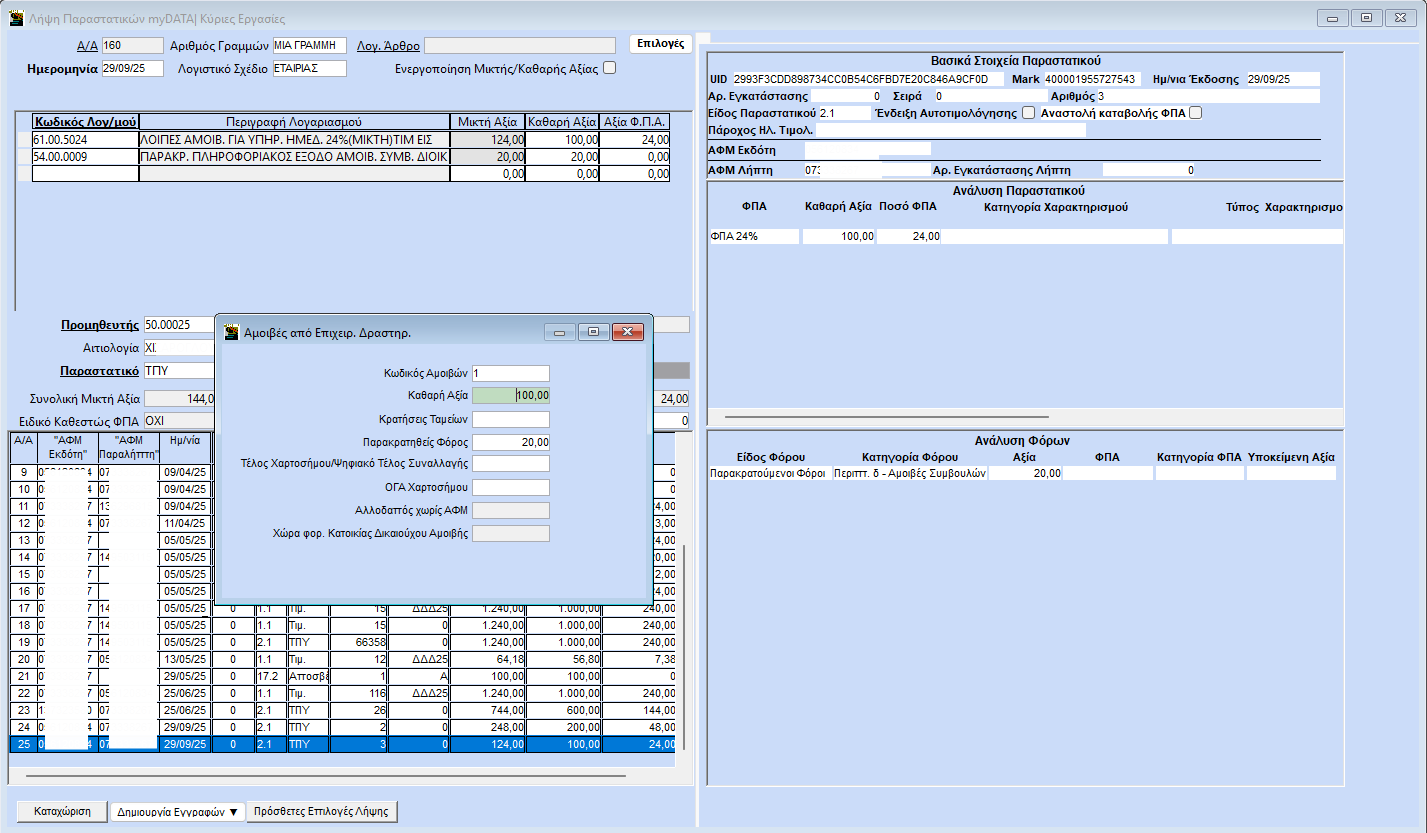The width and height of the screenshot is (1427, 833).
Task: Open Πρόσθετες Επιλογές Λήψης
Action: pos(322,811)
